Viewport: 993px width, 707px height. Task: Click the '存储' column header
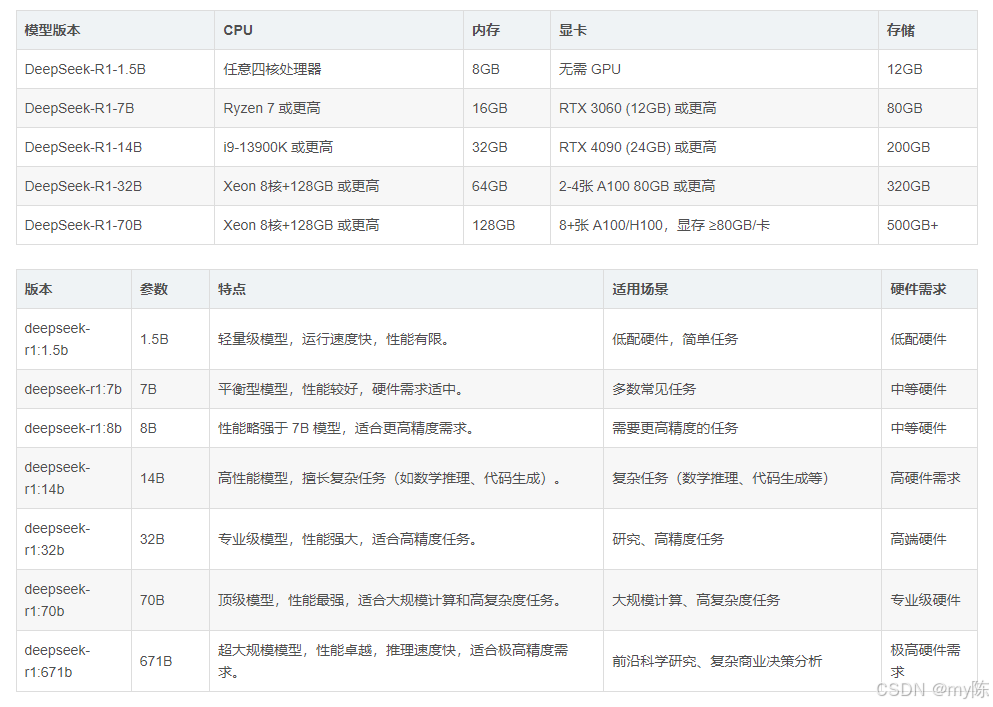pos(928,30)
